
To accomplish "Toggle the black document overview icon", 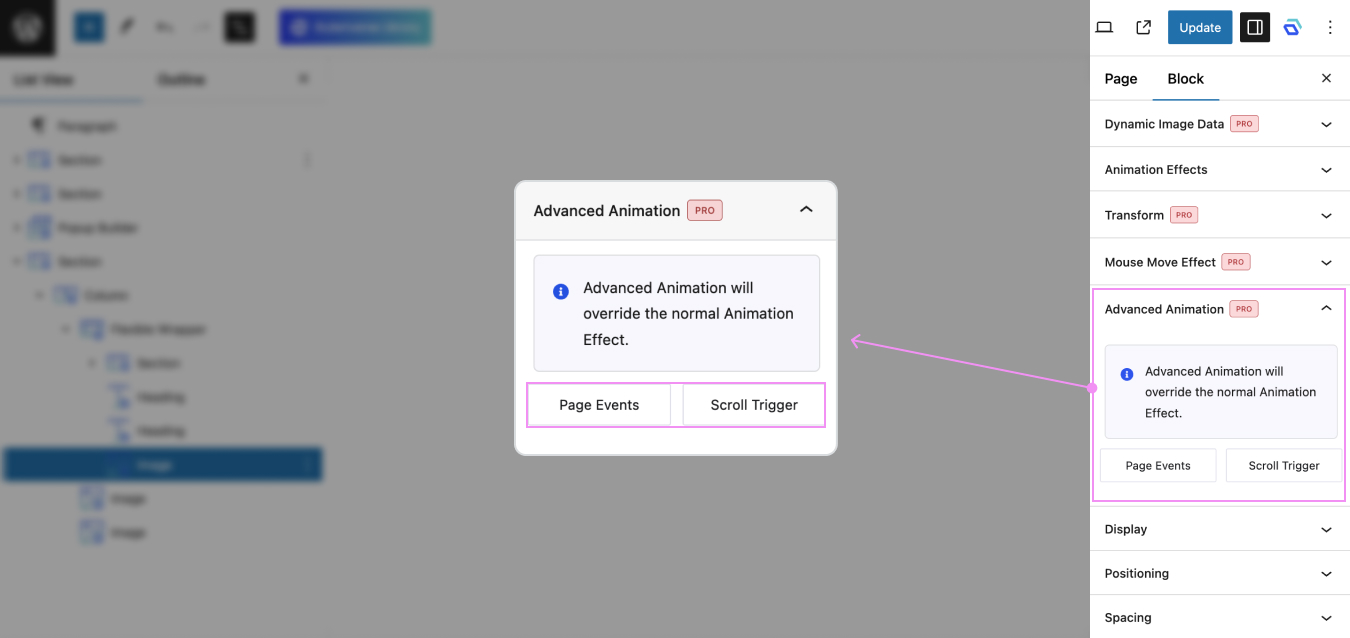I will (239, 27).
